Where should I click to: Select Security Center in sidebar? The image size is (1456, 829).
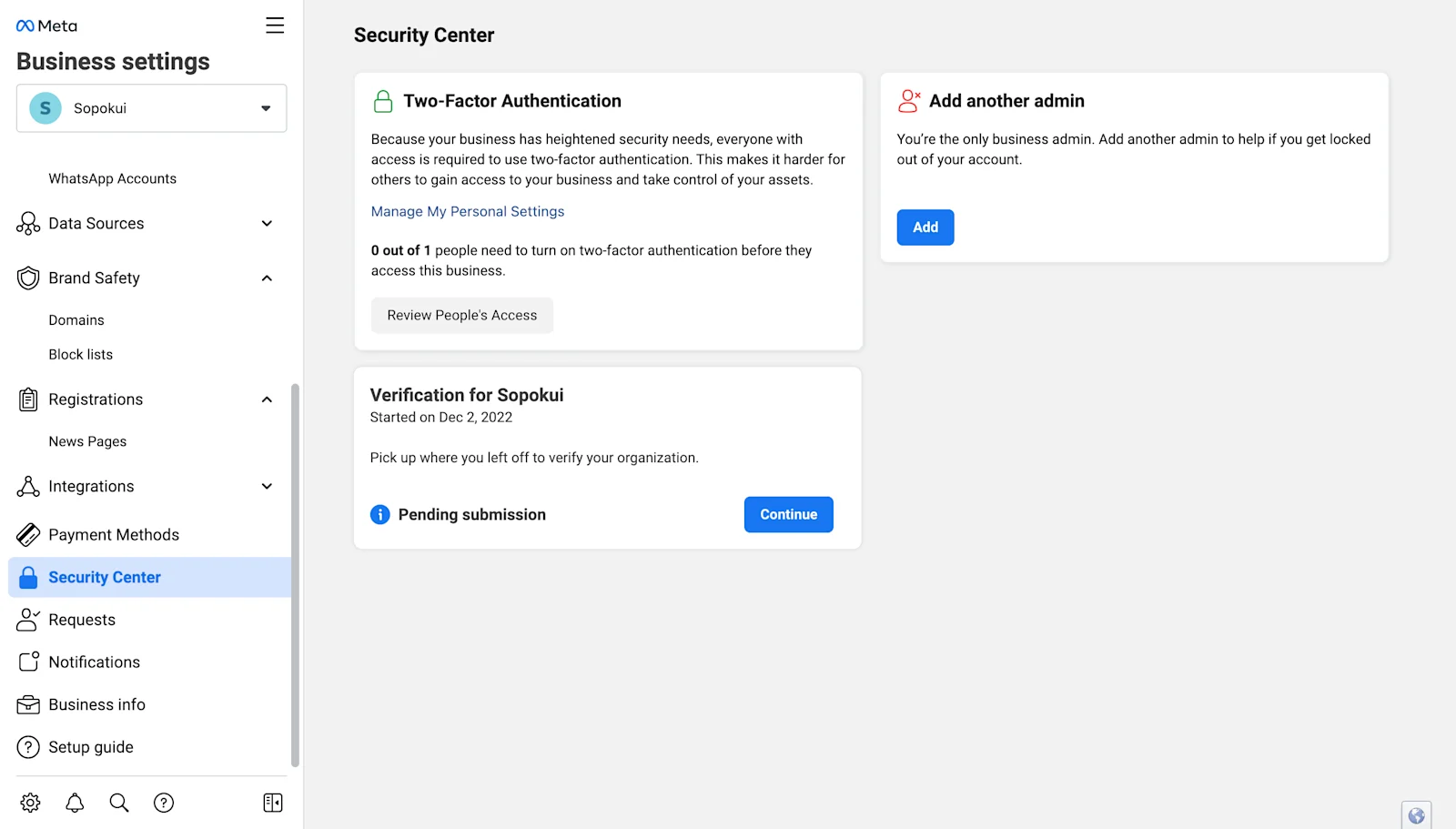coord(149,578)
